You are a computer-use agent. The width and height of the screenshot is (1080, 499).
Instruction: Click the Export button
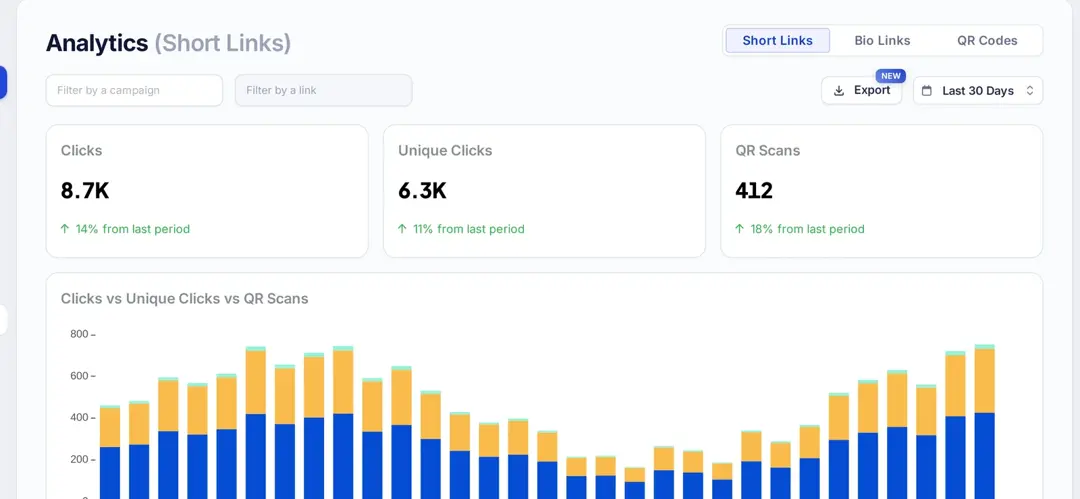pos(862,90)
